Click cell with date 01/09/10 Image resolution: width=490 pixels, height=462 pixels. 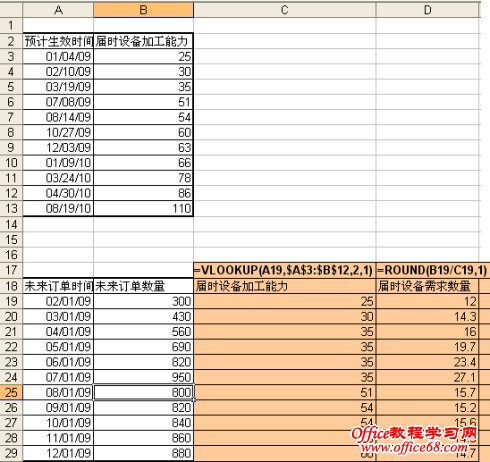(x=58, y=163)
